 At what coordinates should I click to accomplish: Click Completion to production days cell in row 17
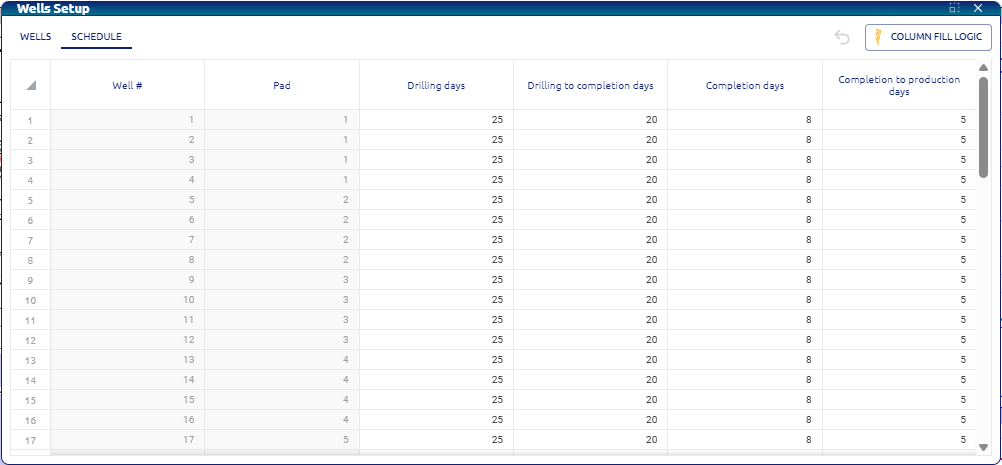pos(898,440)
